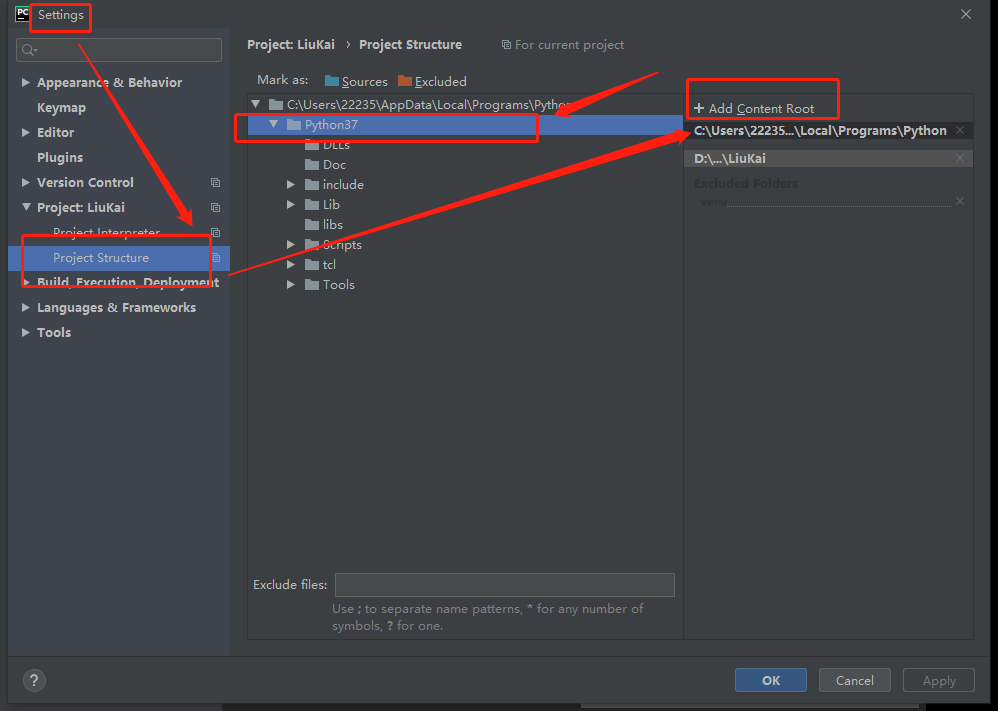Click the Exclude files input field
This screenshot has height=711, width=998.
[x=505, y=584]
